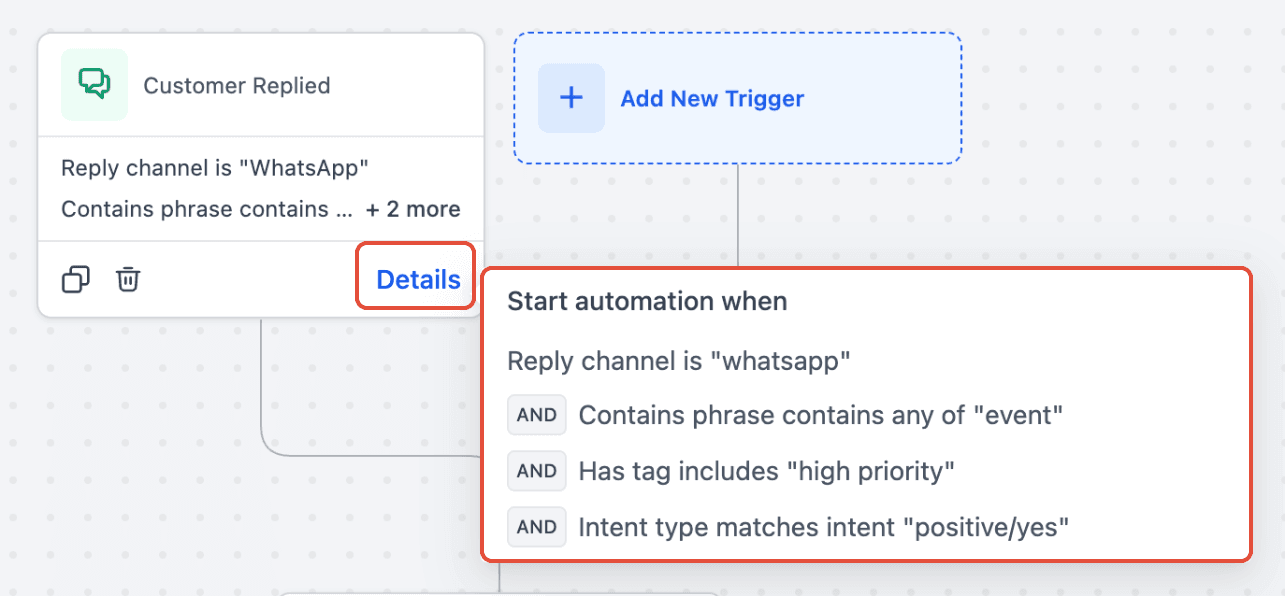Click the AND badge before Intent type
1285x596 pixels.
pos(537,526)
